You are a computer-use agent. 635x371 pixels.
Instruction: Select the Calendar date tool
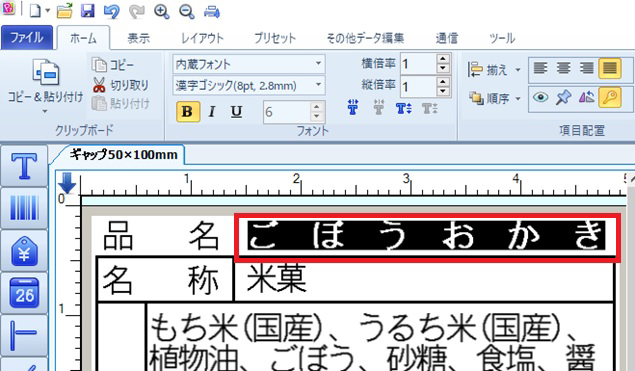click(x=24, y=293)
